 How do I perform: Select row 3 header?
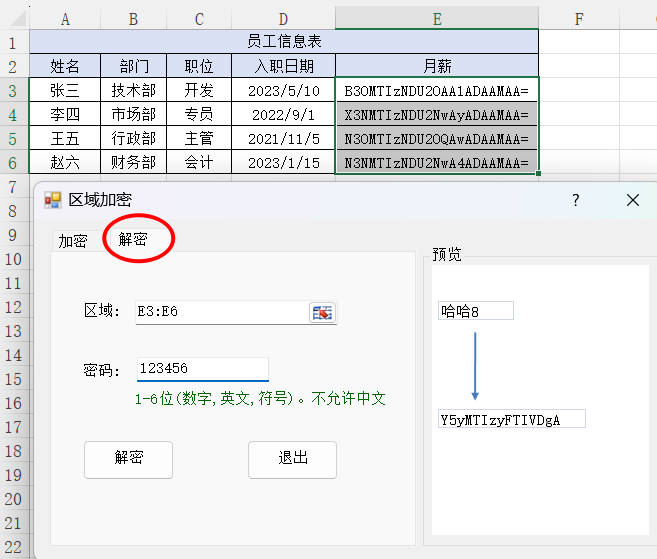pos(13,90)
